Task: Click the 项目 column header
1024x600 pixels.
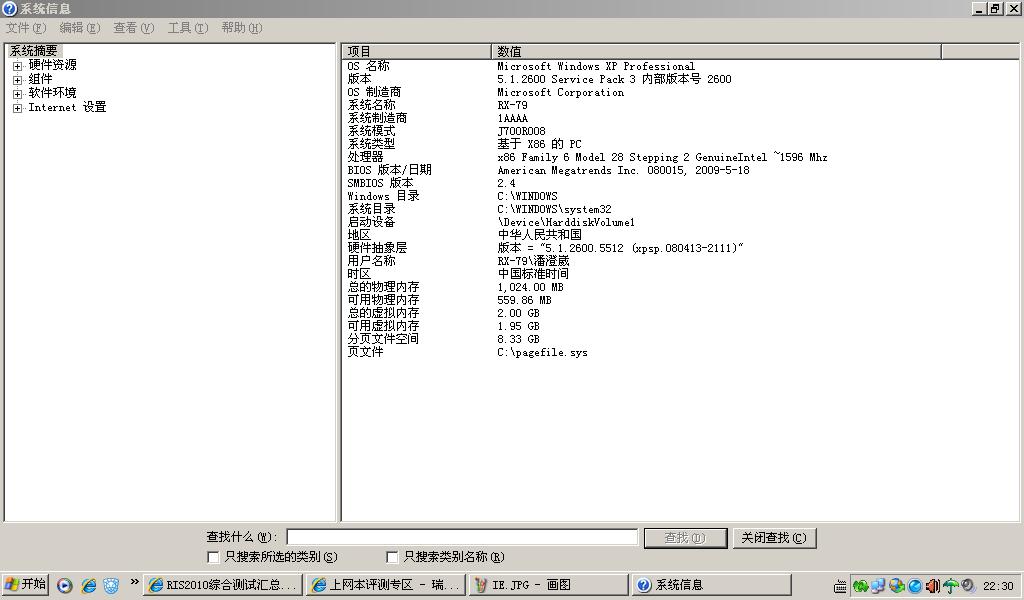Action: 416,51
